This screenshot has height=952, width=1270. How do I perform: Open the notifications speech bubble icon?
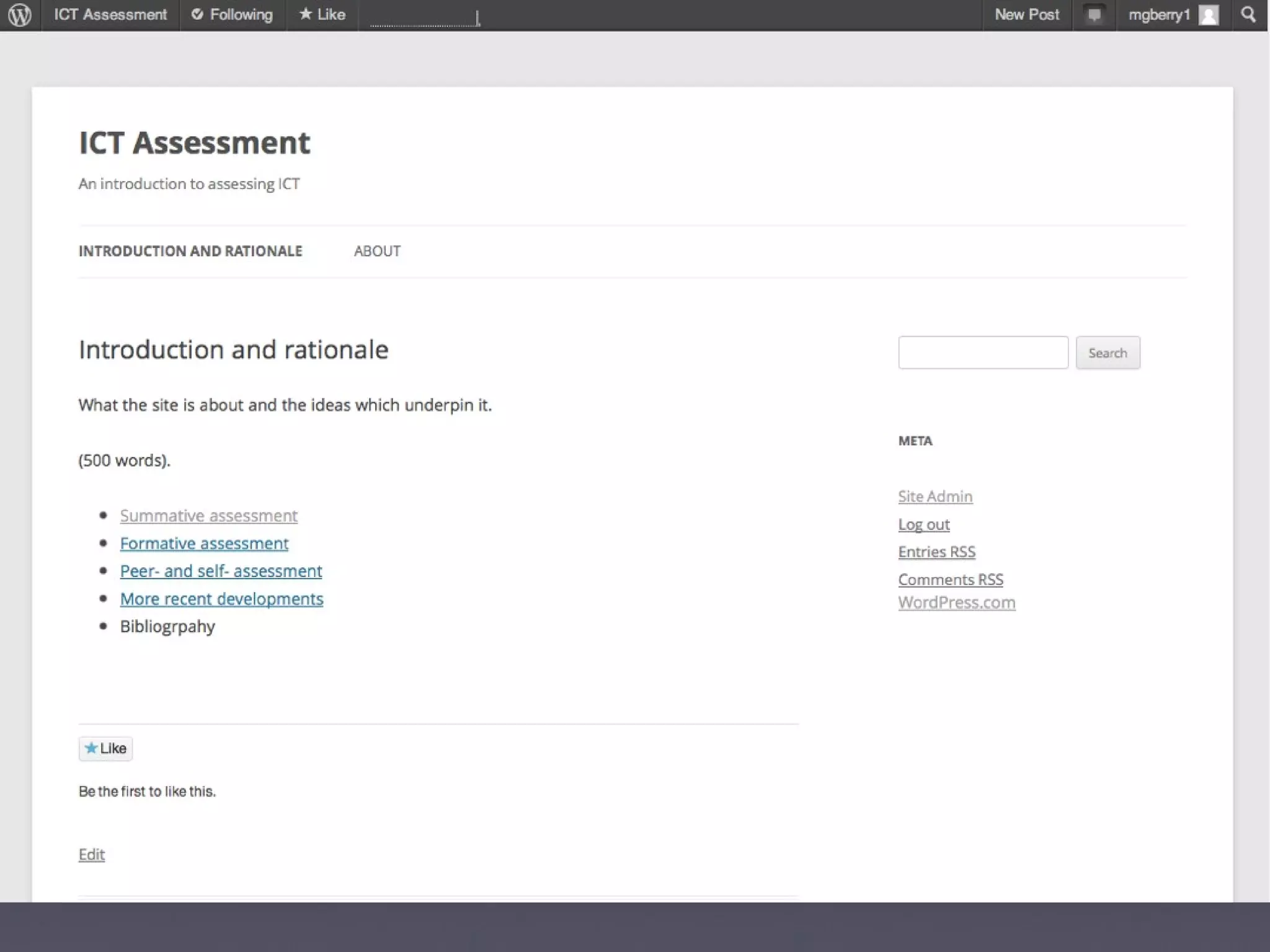[x=1094, y=15]
